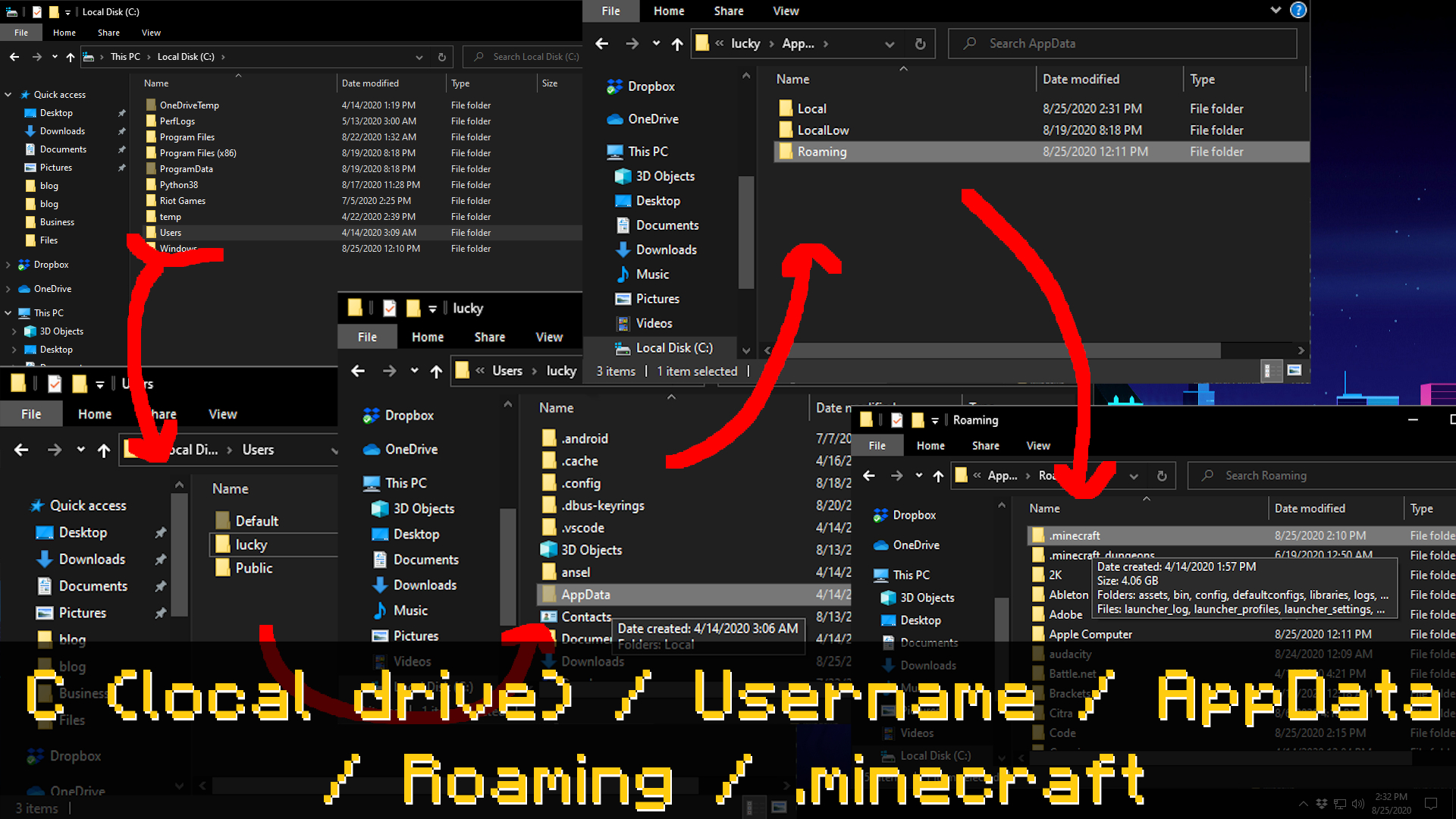
Task: Select .minecraft folder in Roaming window
Action: click(x=1241, y=535)
